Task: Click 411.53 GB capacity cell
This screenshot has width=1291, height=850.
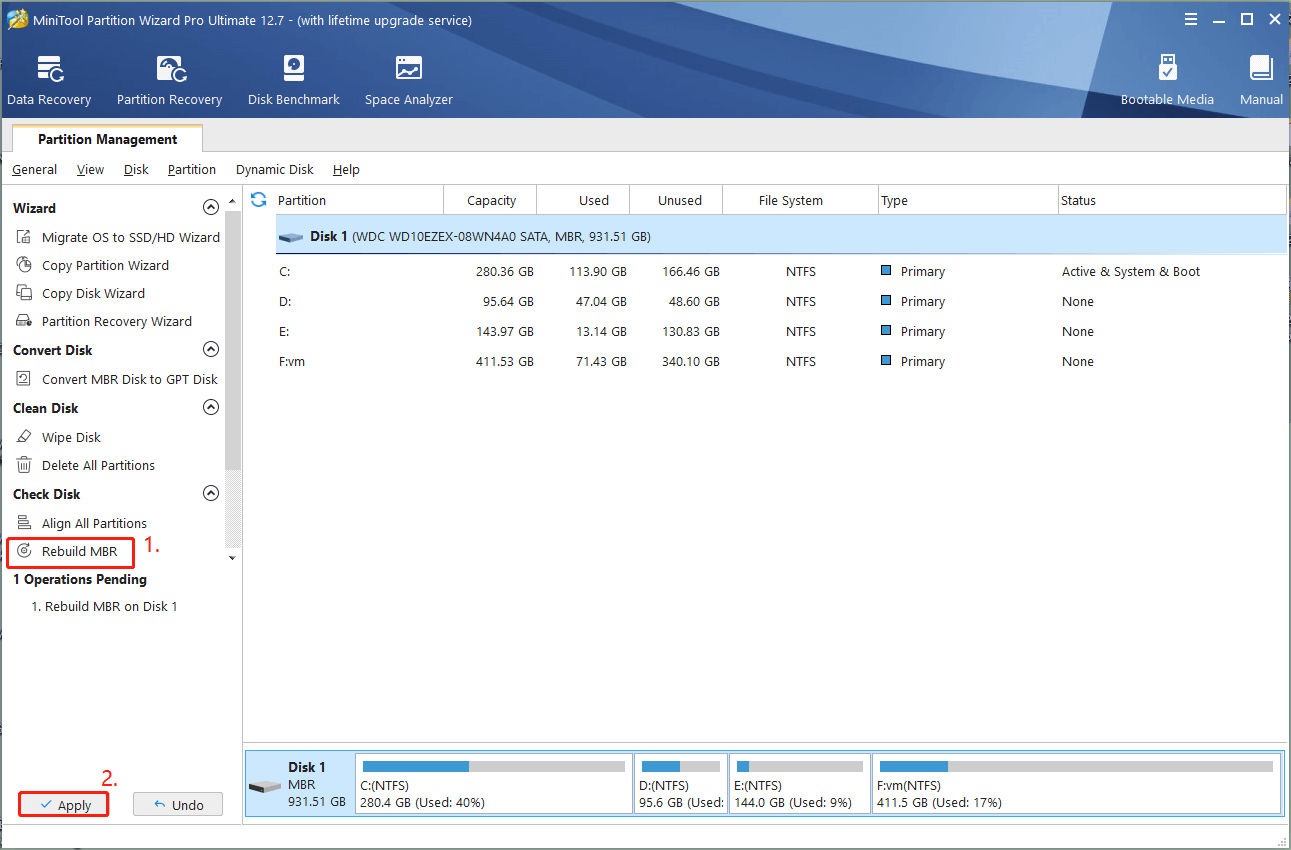Action: pyautogui.click(x=505, y=361)
